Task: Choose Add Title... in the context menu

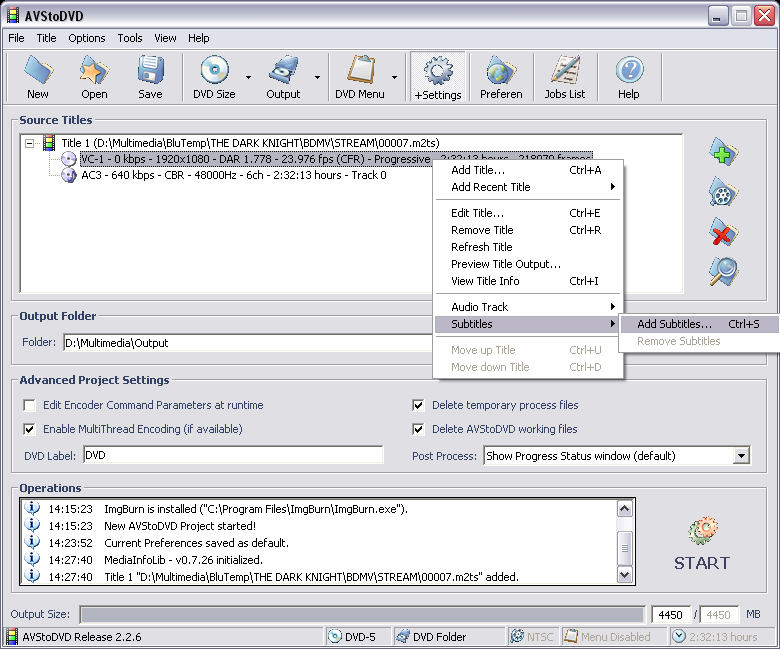Action: (528, 170)
